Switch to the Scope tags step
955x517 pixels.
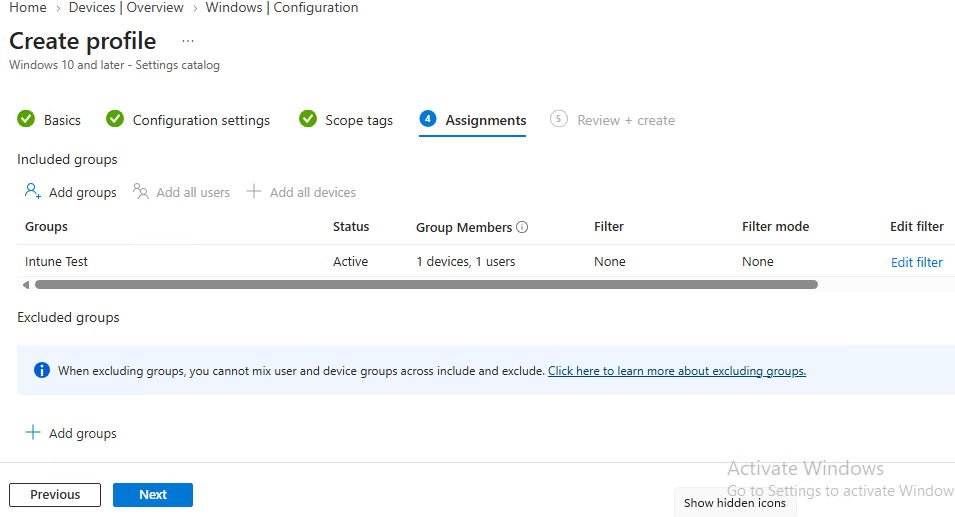(x=359, y=121)
